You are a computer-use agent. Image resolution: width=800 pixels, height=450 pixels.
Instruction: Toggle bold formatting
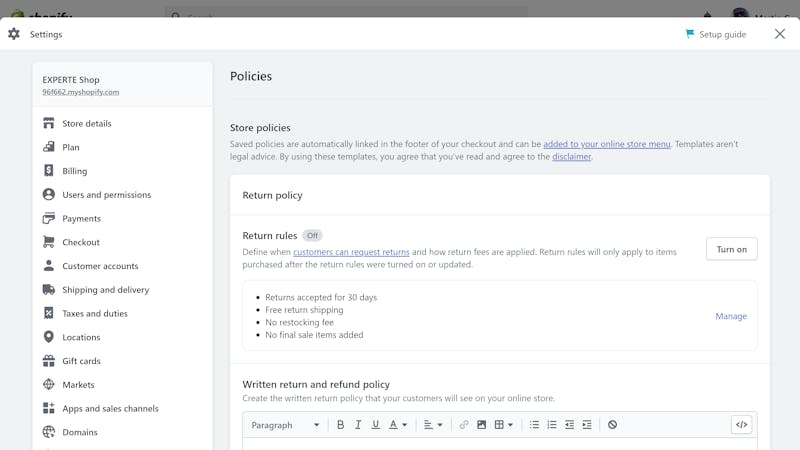point(340,424)
